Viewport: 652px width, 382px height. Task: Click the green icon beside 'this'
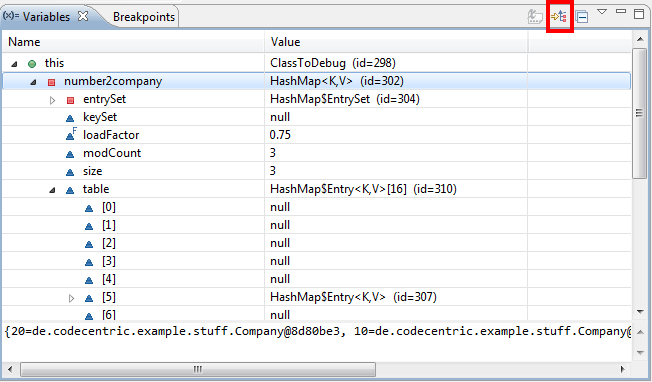coord(32,64)
